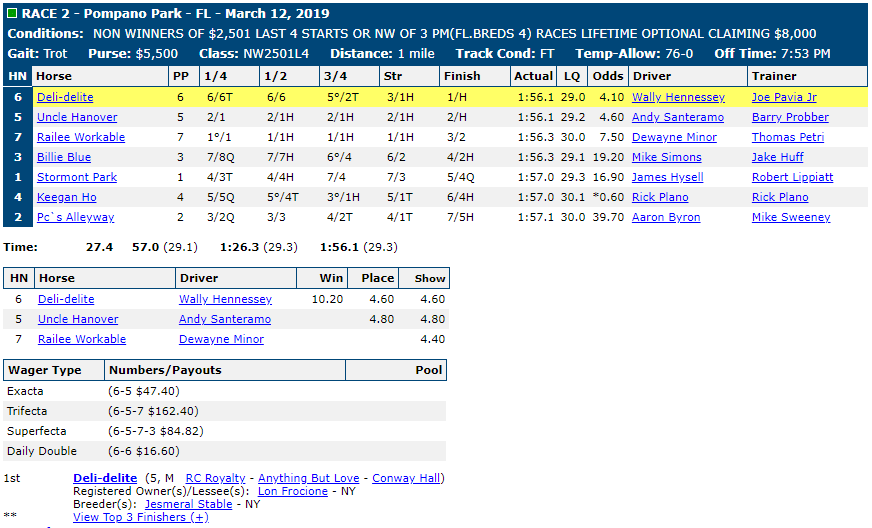This screenshot has height=528, width=872.
Task: Open driver Wally Hennessey in results table
Action: pyautogui.click(x=678, y=97)
